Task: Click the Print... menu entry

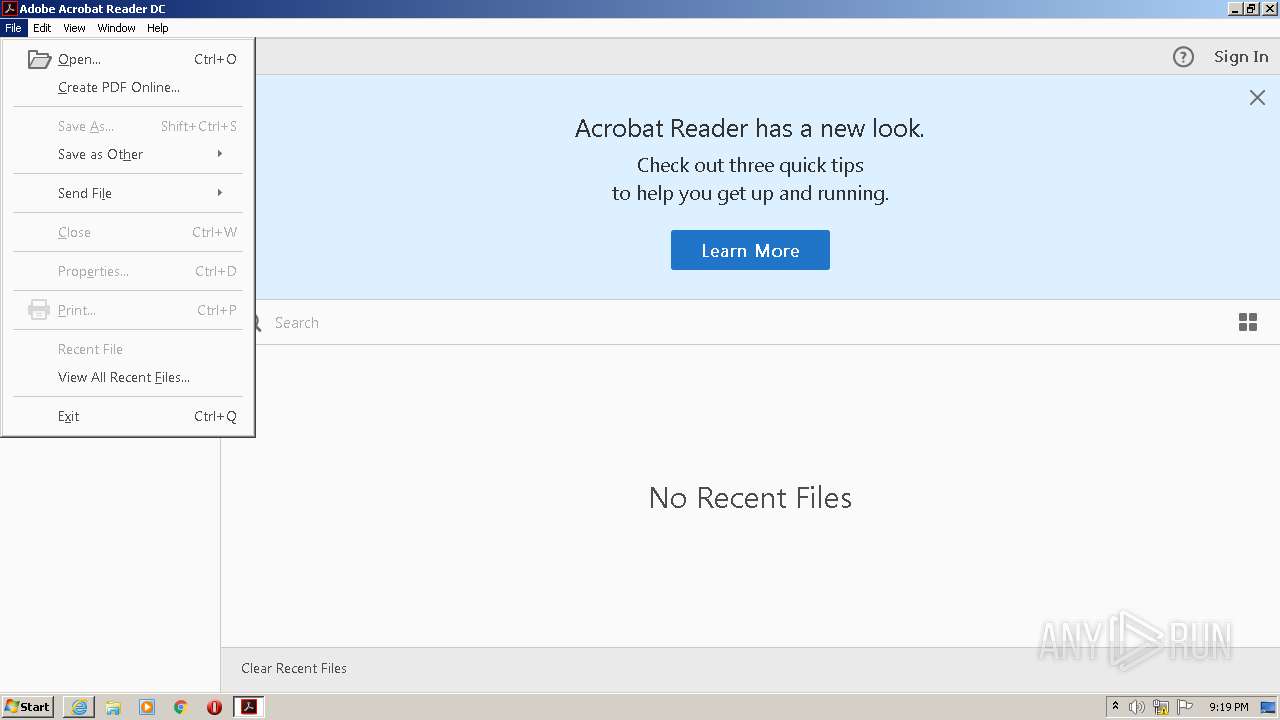Action: tap(128, 310)
